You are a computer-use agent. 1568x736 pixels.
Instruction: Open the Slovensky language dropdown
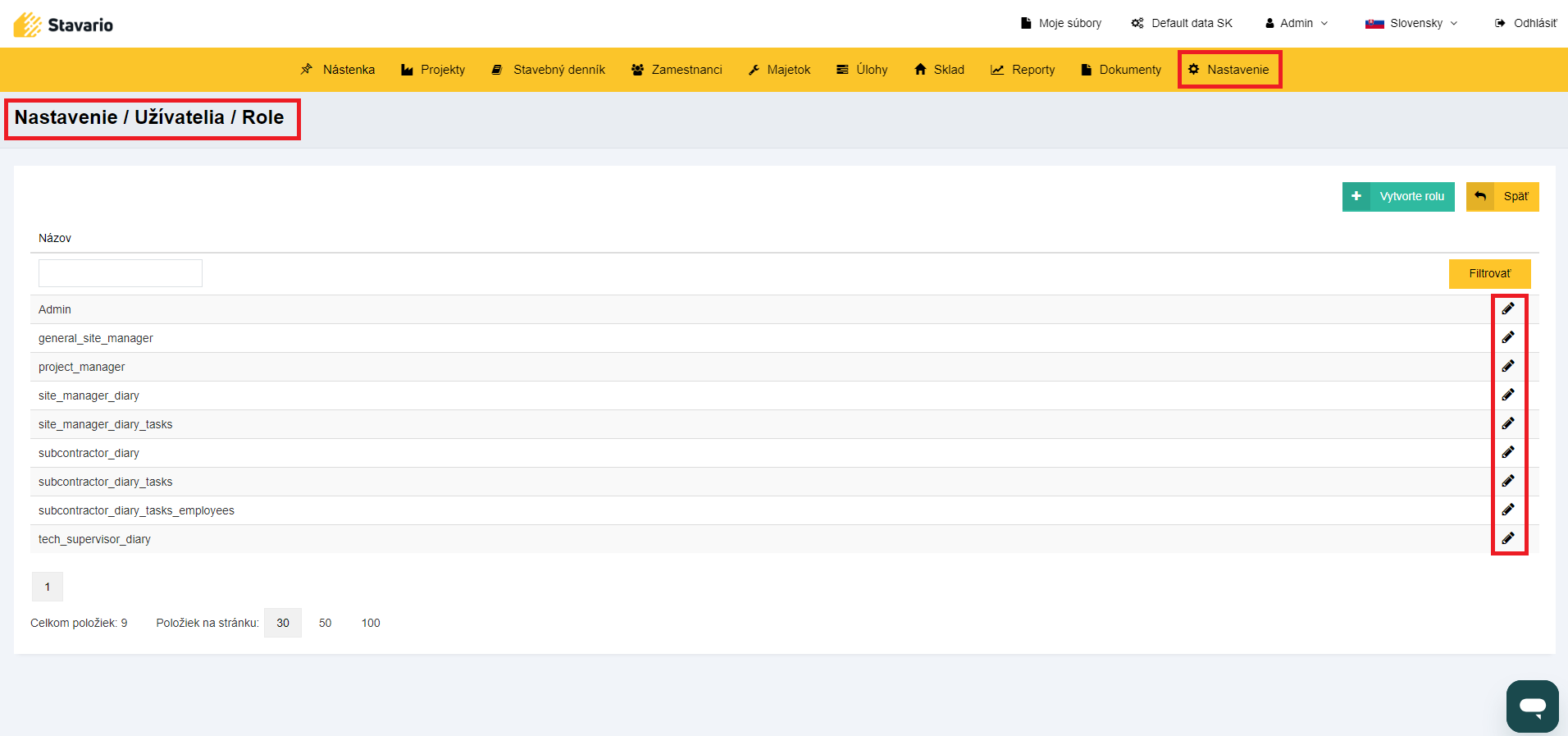click(x=1411, y=23)
